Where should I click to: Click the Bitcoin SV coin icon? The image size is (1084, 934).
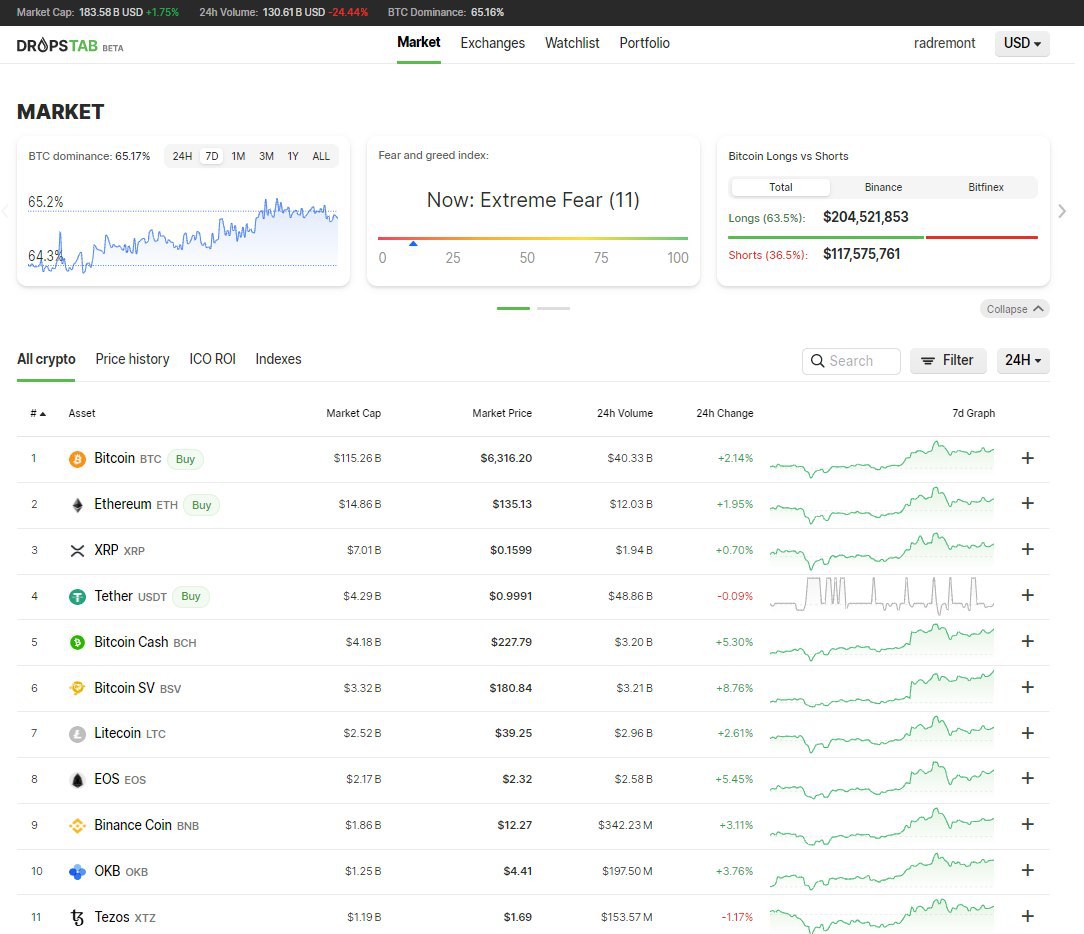pyautogui.click(x=77, y=688)
